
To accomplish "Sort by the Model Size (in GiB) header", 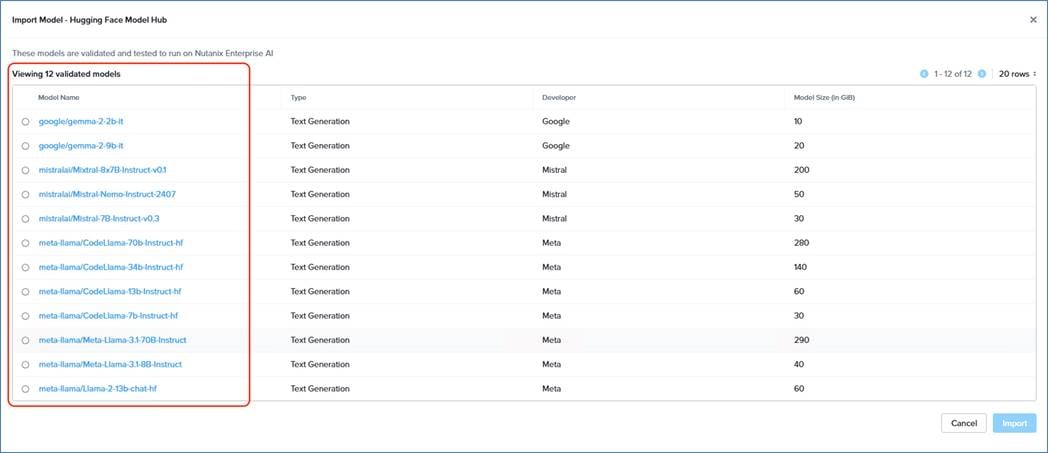I will tap(825, 98).
